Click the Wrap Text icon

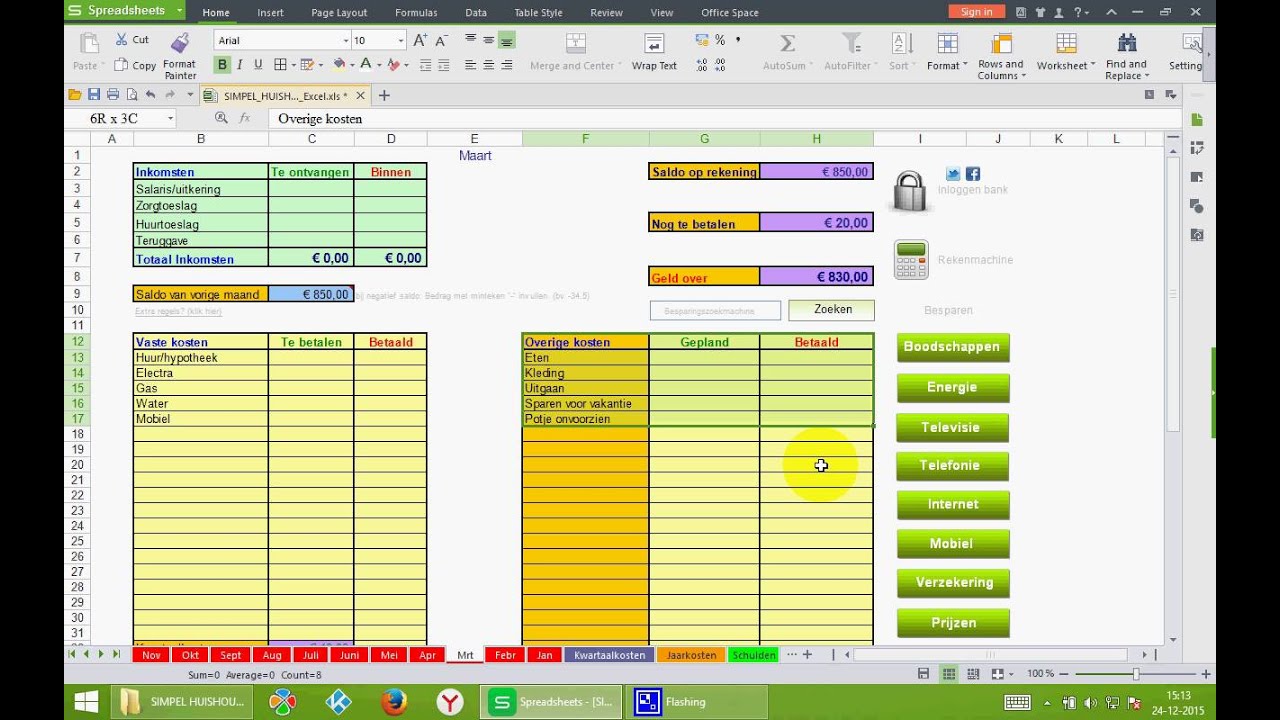coord(654,43)
